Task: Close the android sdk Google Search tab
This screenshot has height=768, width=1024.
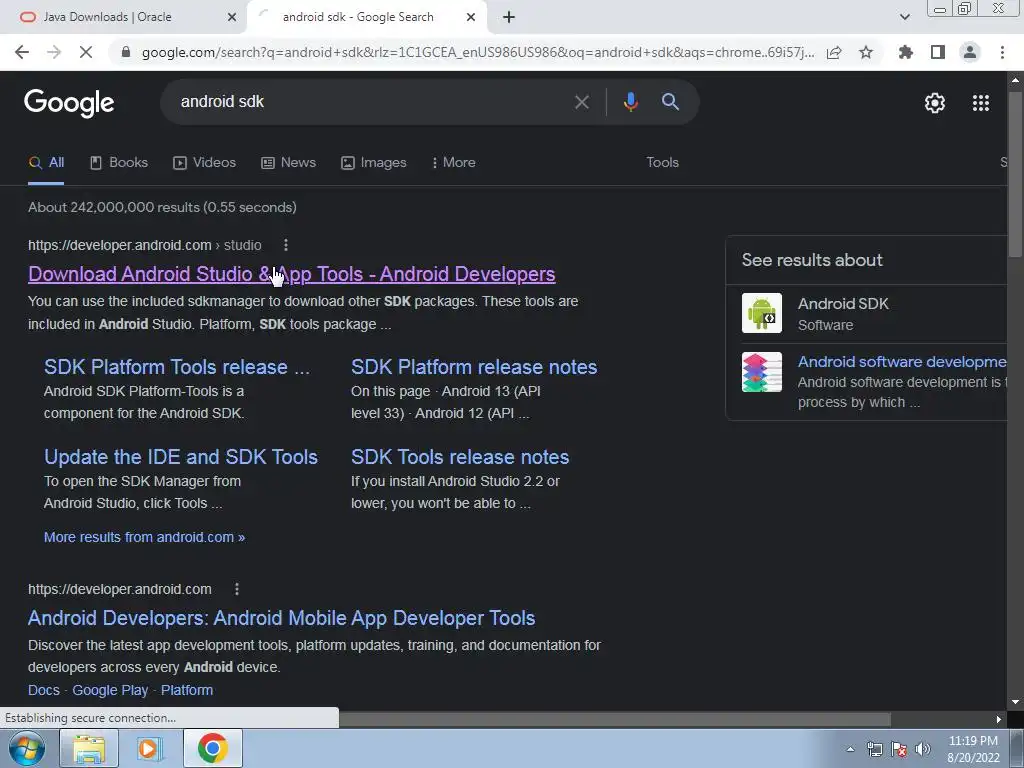Action: (x=471, y=17)
